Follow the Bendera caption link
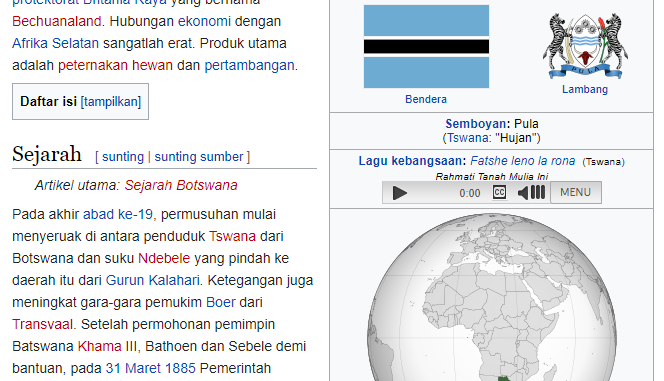The image size is (664, 381). [x=426, y=99]
